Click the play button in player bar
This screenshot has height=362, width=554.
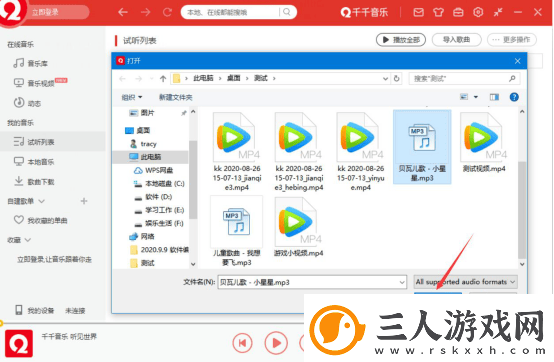(276, 343)
